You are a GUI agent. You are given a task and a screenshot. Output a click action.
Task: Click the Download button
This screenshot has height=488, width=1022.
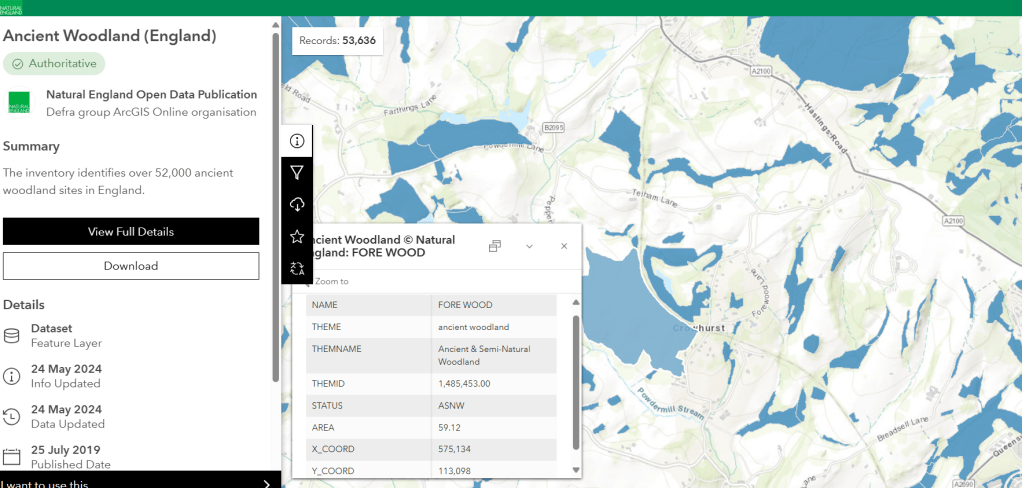pos(131,266)
